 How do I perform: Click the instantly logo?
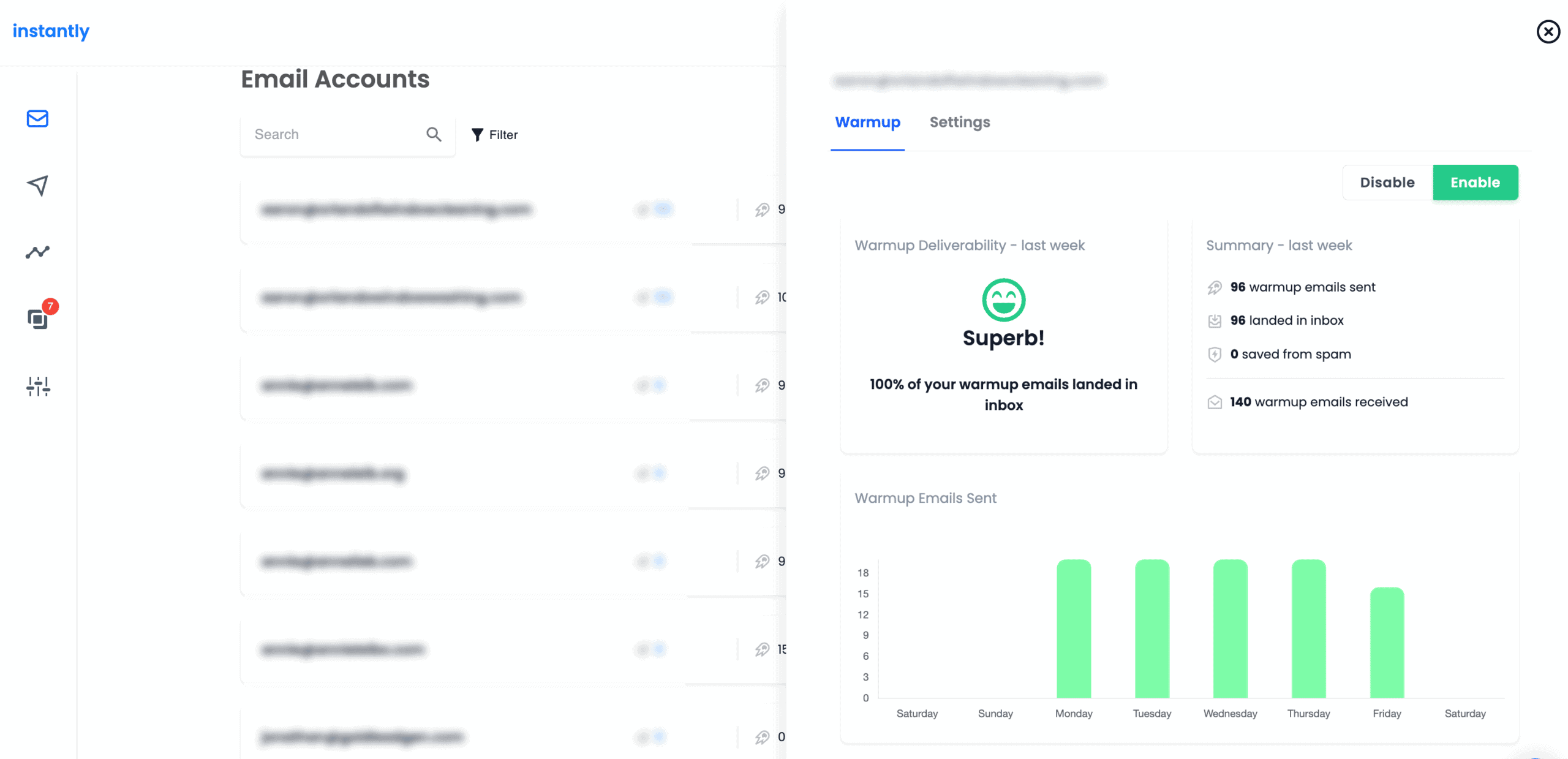[51, 31]
